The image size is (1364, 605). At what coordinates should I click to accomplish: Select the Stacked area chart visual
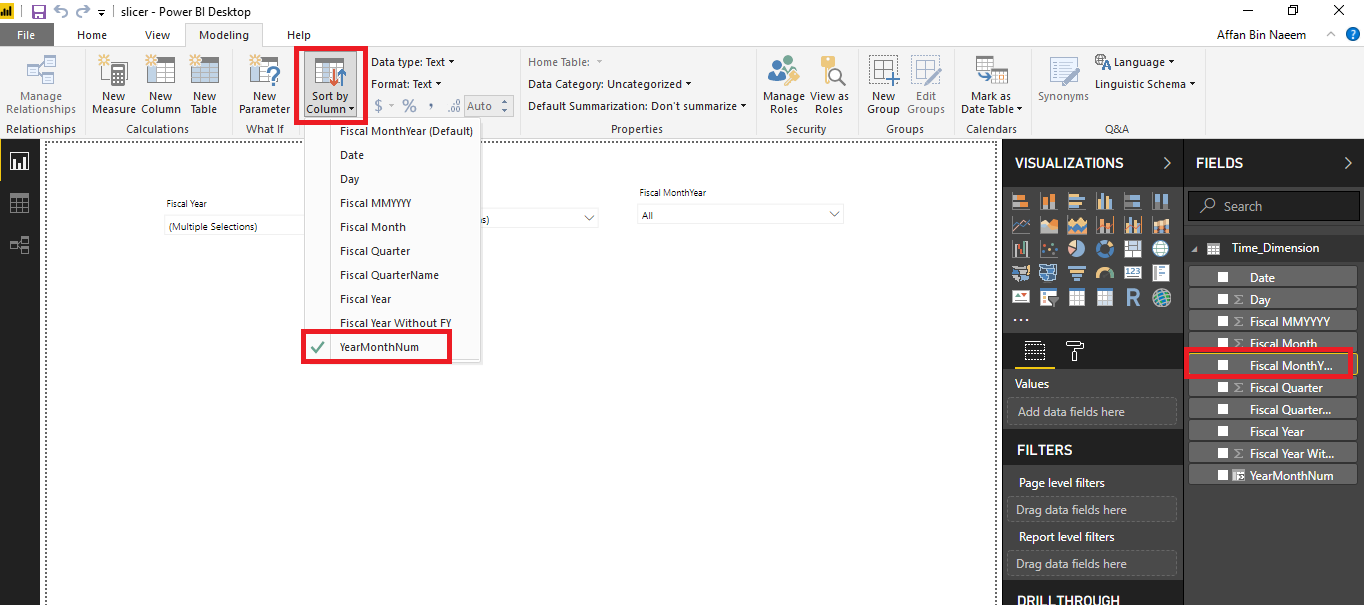pyautogui.click(x=1077, y=225)
